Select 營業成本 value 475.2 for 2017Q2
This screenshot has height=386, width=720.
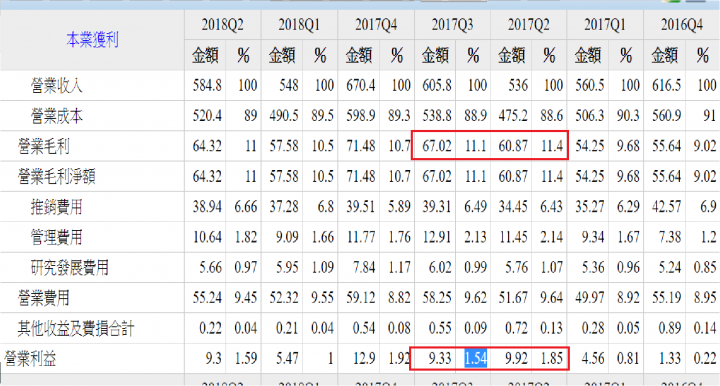(513, 116)
